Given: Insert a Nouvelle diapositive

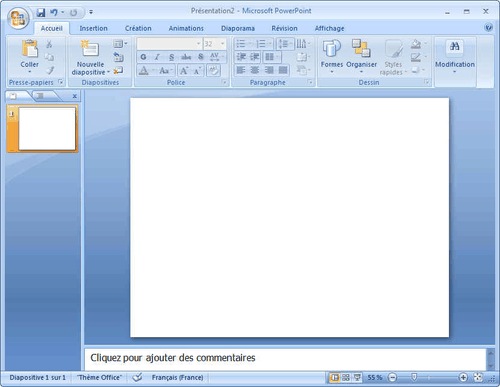Looking at the screenshot, I should (90, 57).
